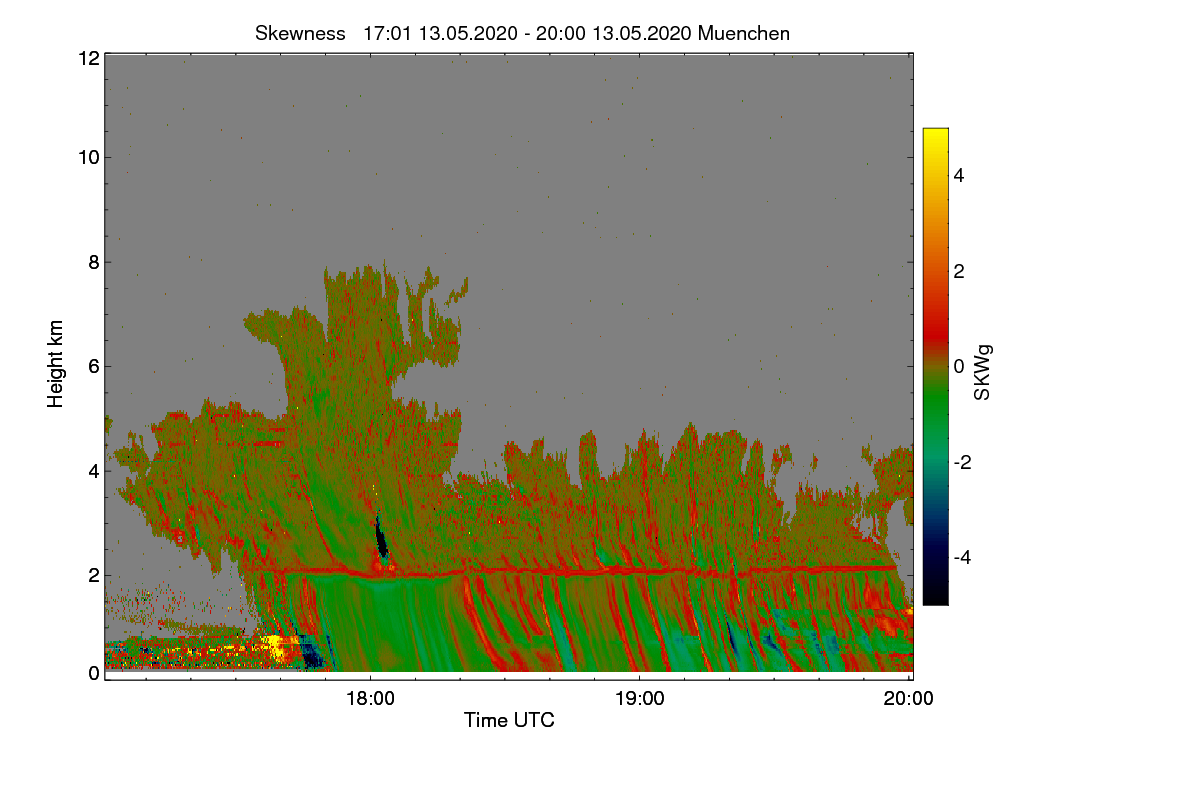Image resolution: width=1200 pixels, height=800 pixels.
Task: Click the 4 km height tick label
Action: point(93,470)
